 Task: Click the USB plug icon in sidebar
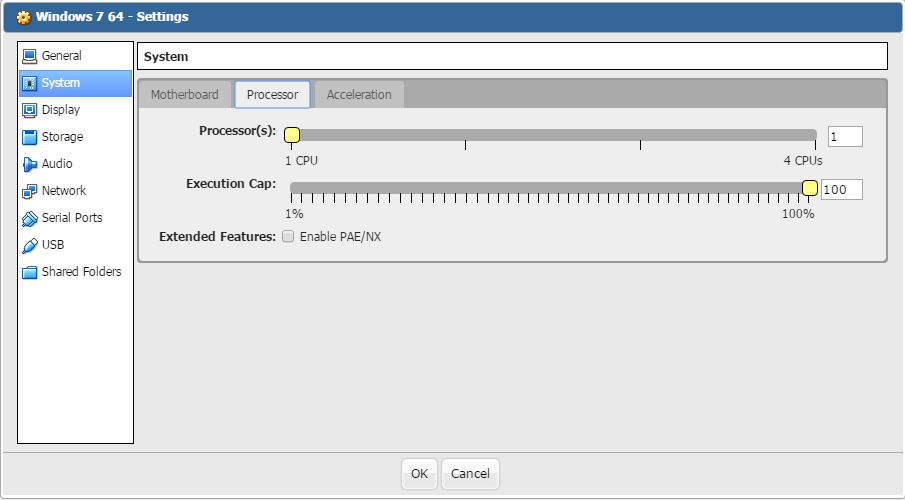(30, 245)
